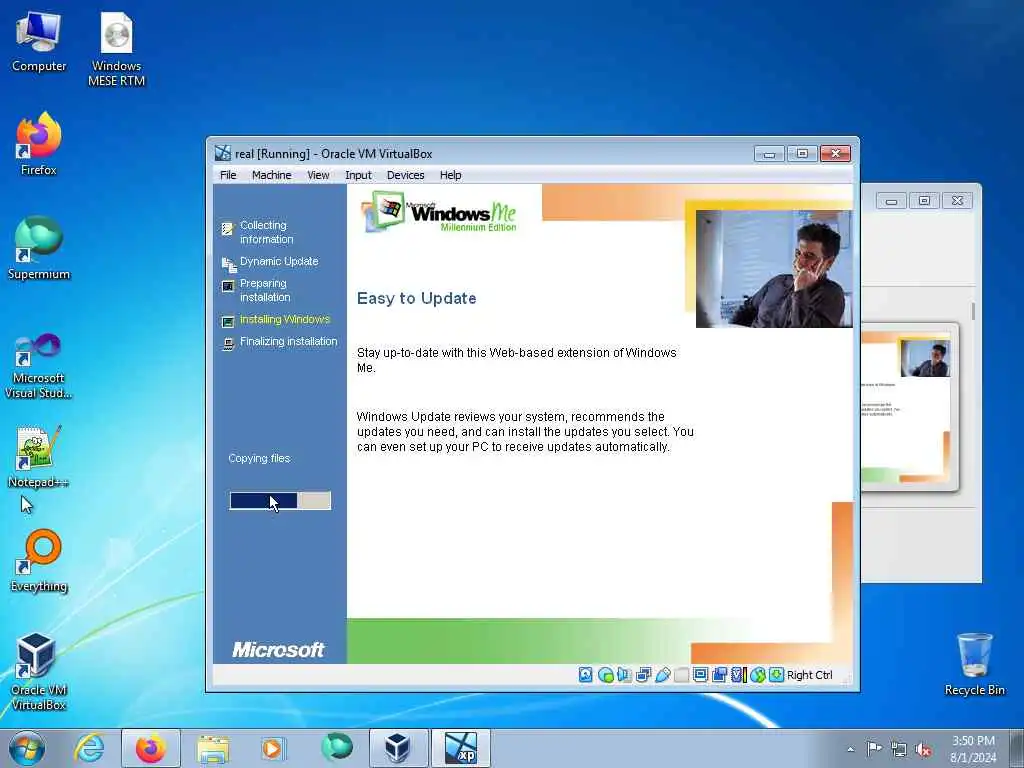1024x768 pixels.
Task: Switch to the running VM taskbar button
Action: [x=461, y=748]
